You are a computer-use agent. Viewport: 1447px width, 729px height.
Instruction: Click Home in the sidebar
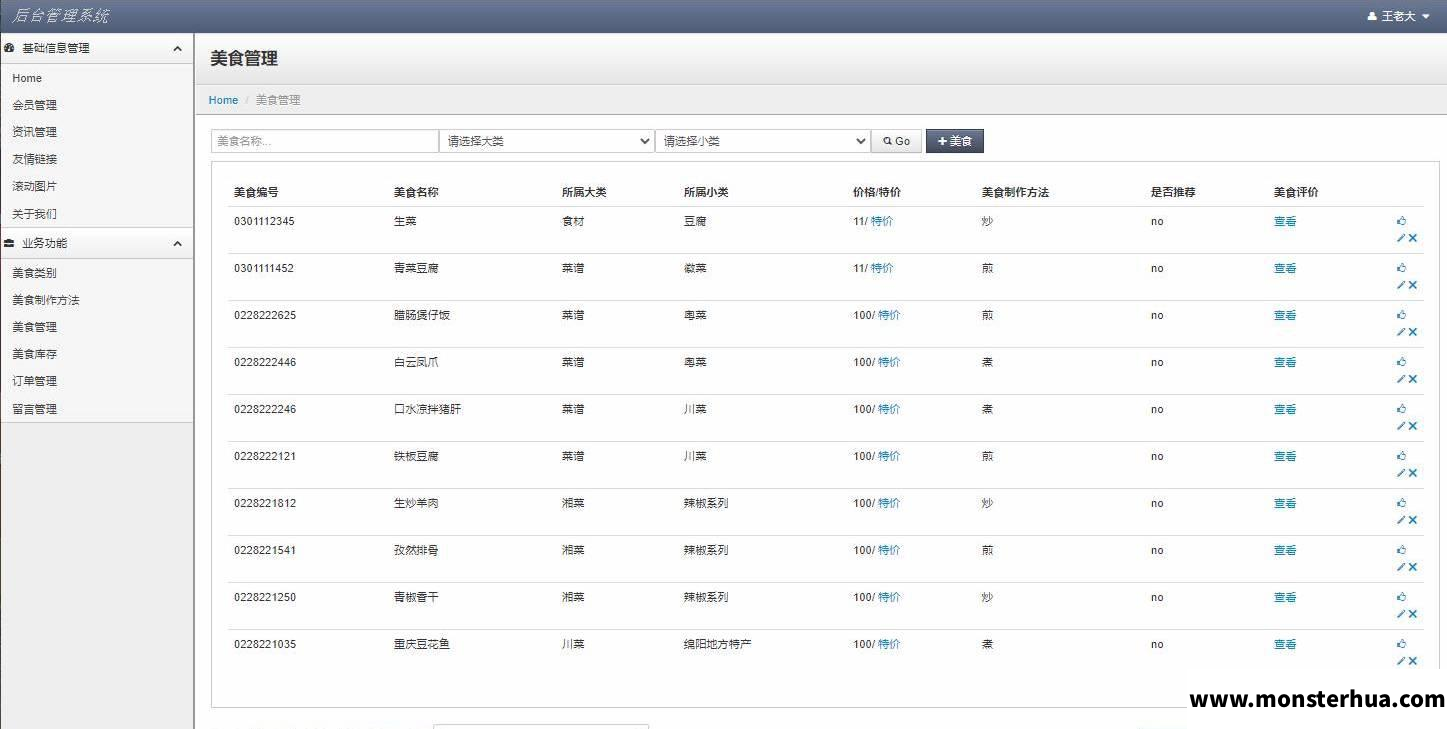click(27, 78)
